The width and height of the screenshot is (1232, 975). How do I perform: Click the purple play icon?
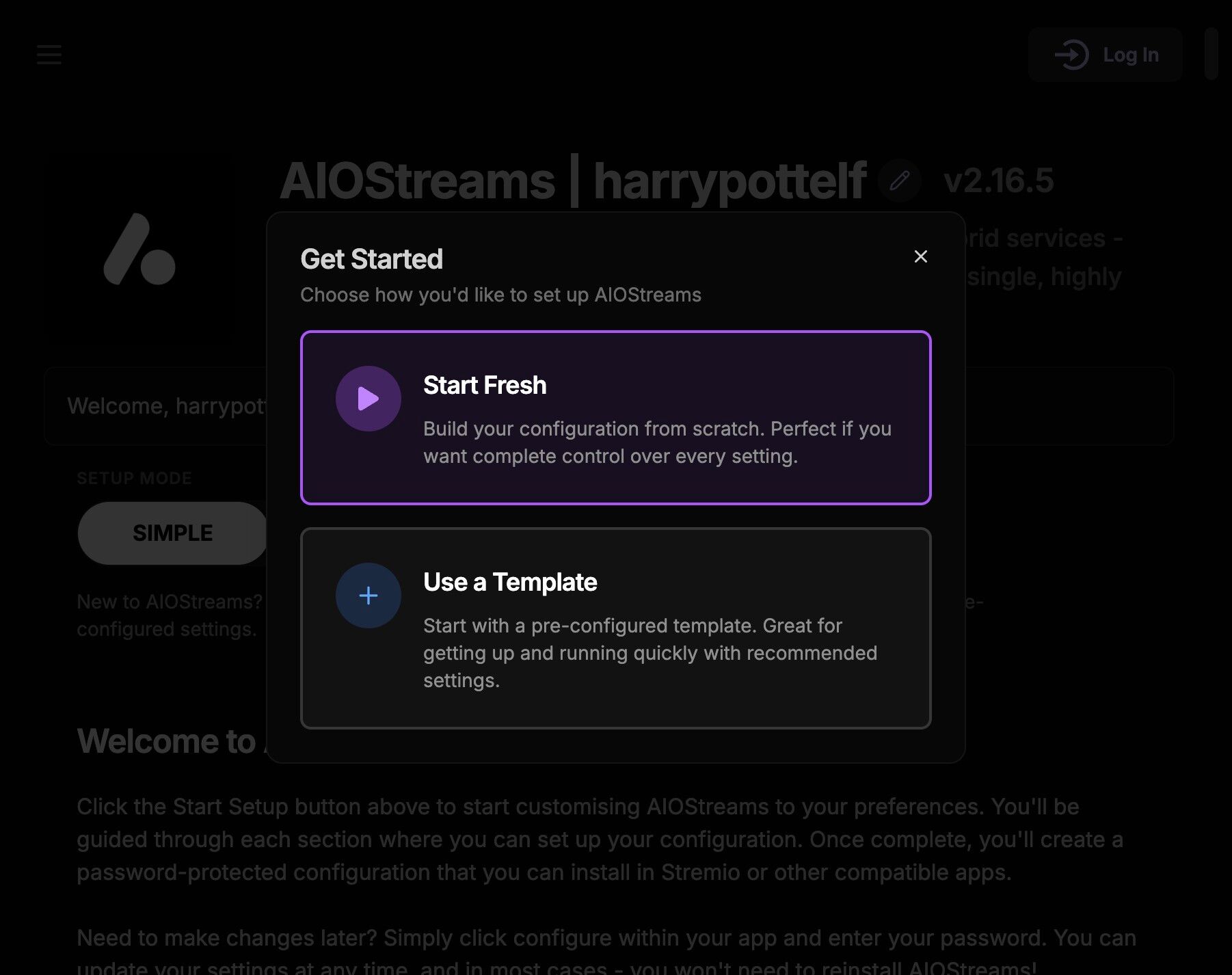pos(368,399)
